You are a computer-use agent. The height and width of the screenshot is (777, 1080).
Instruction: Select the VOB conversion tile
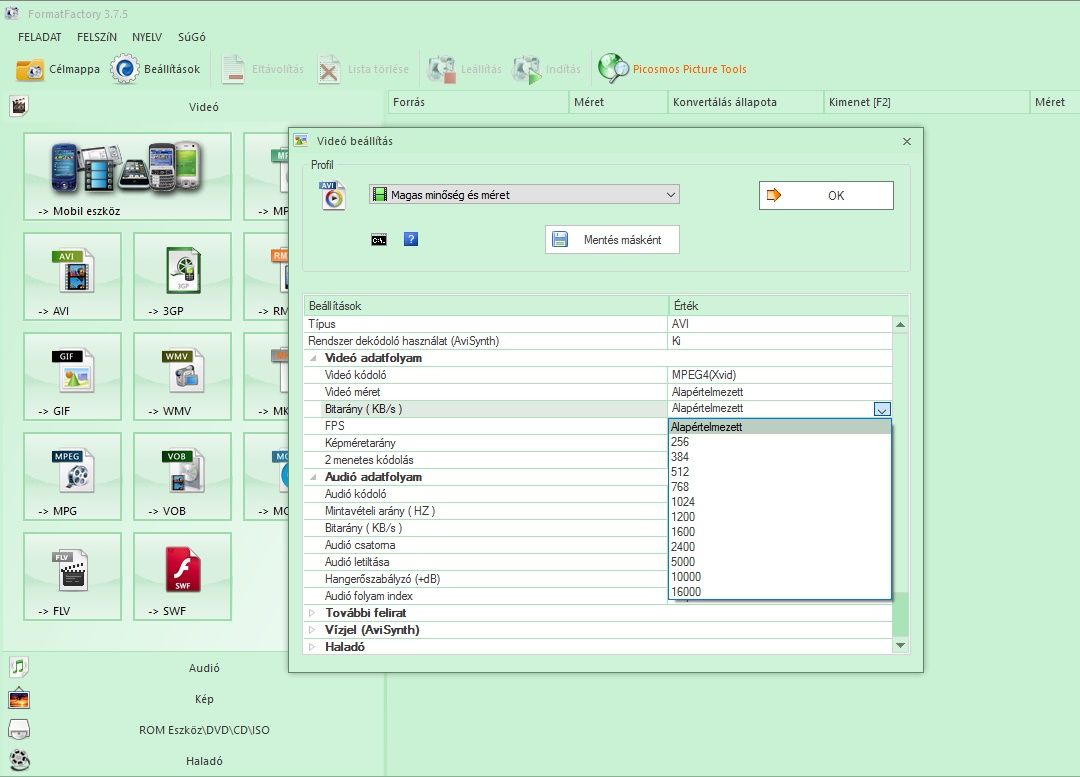(183, 476)
